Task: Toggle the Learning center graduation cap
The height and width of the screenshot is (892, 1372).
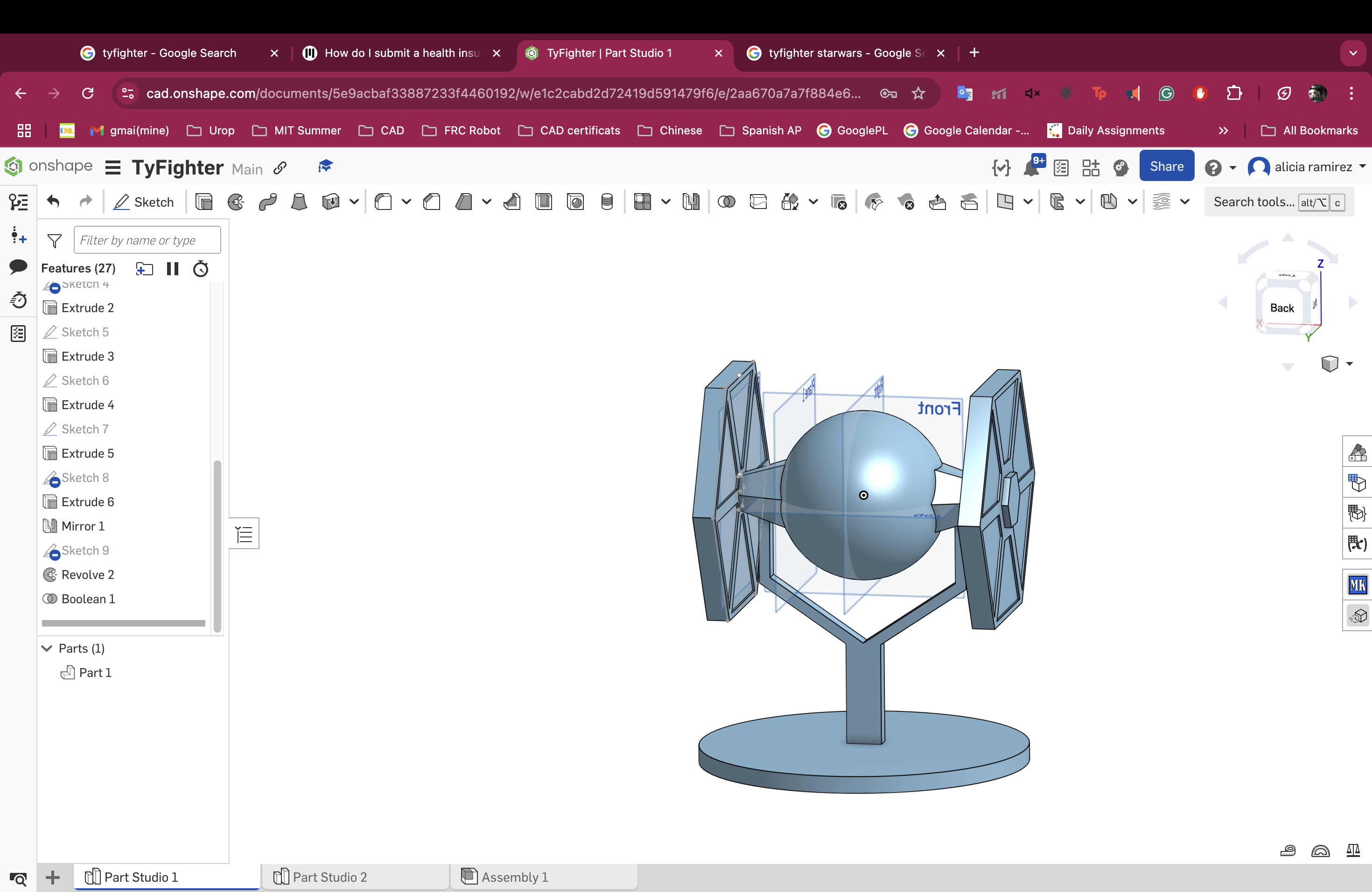Action: click(325, 167)
